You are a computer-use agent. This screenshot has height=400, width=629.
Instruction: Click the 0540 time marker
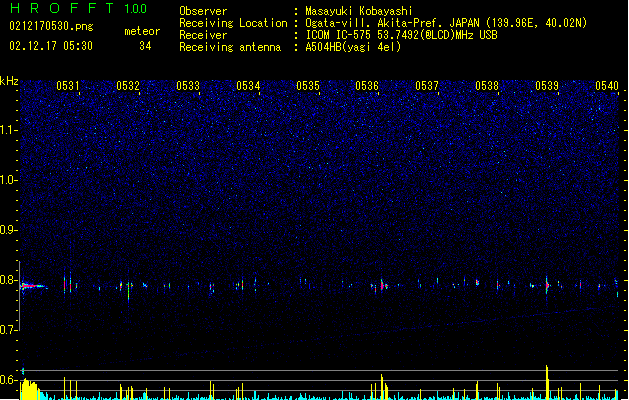point(607,86)
